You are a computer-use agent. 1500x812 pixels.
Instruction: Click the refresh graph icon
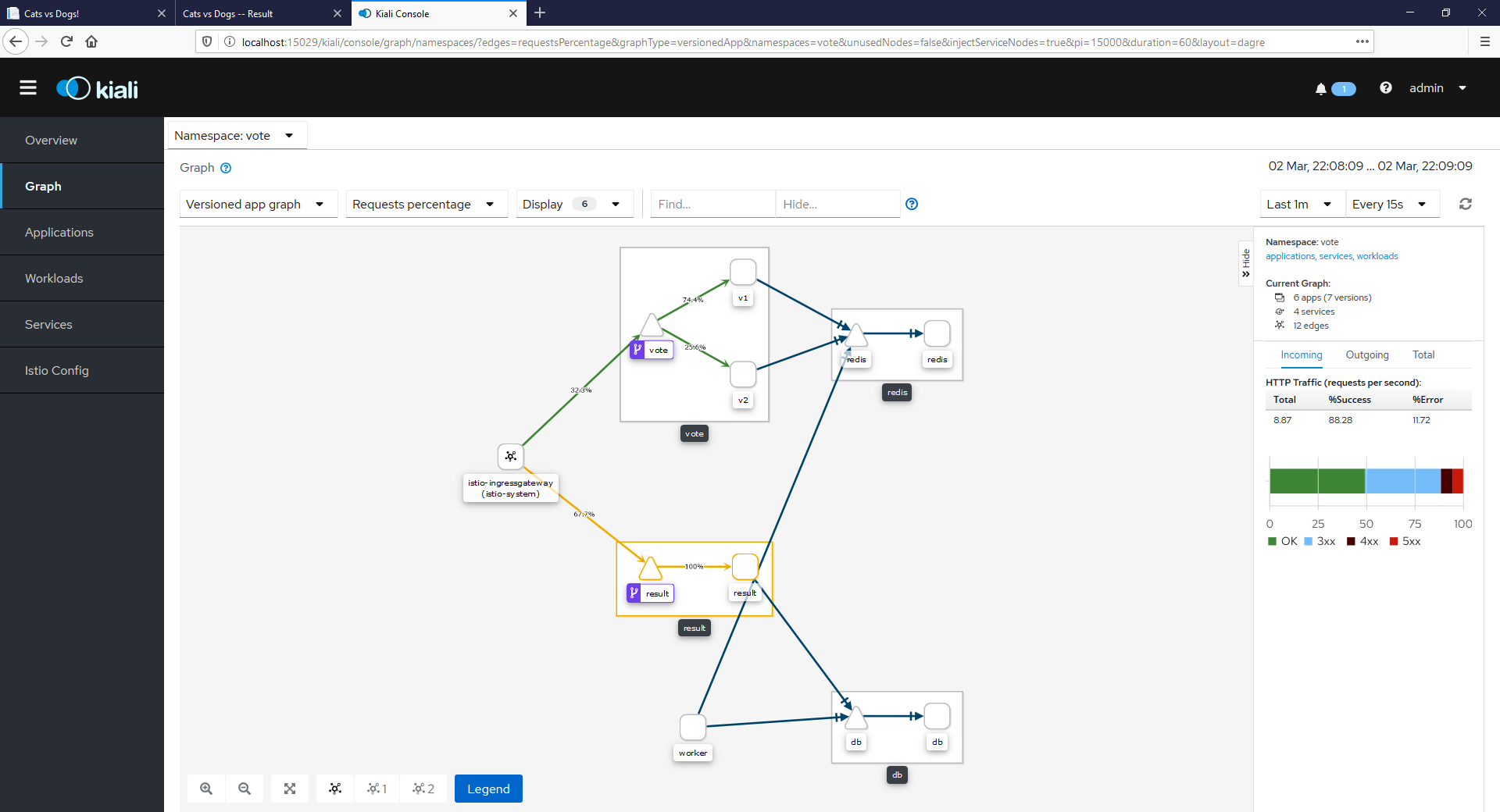click(x=1465, y=204)
